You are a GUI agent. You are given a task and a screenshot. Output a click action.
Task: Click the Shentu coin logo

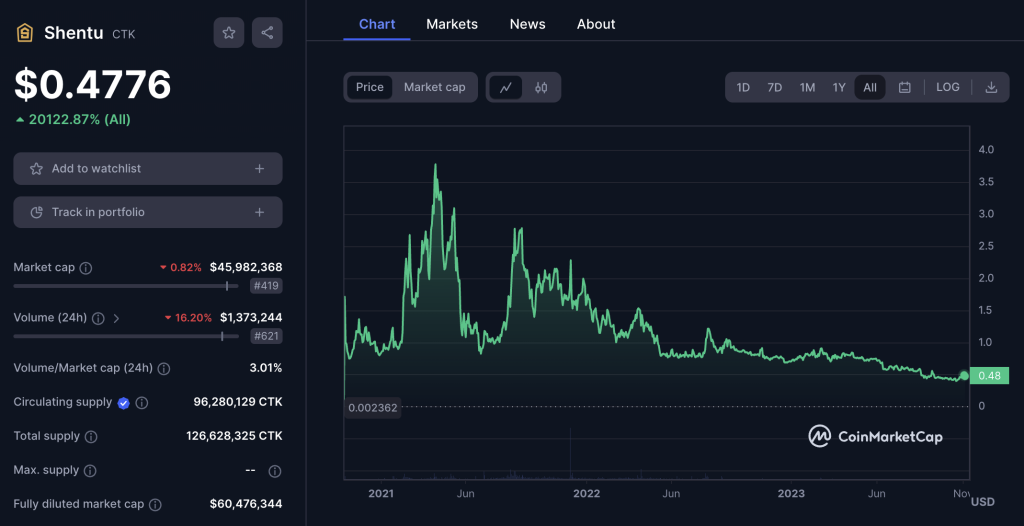25,33
